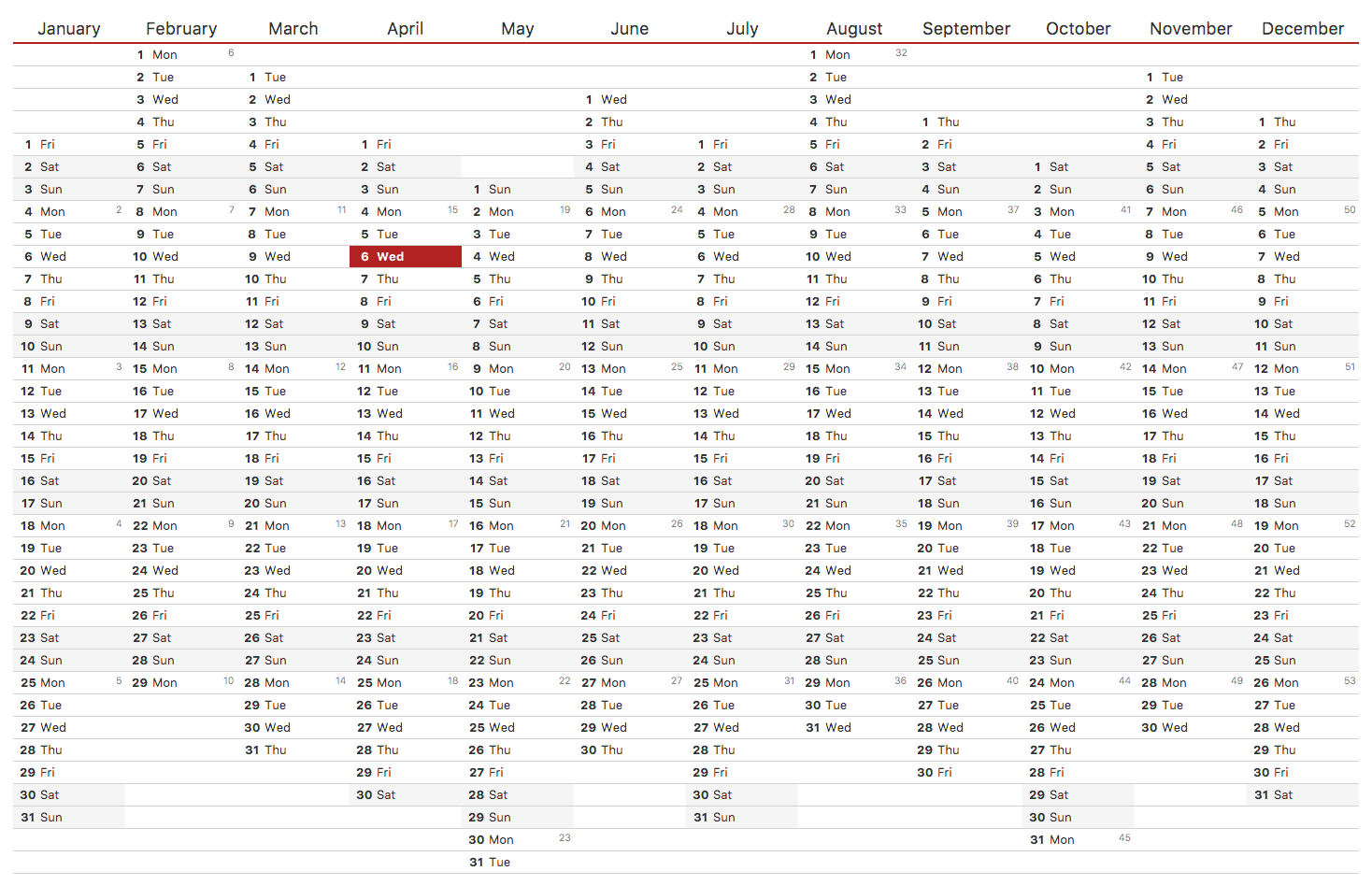1372x885 pixels.
Task: Click week number 15 in April
Action: 452,209
